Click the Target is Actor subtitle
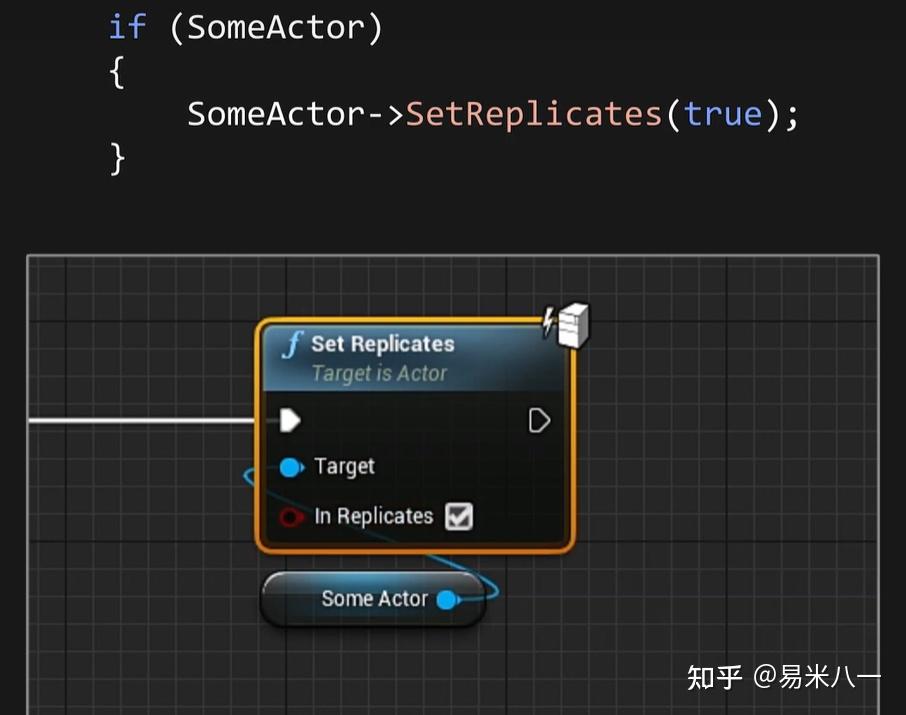Image resolution: width=906 pixels, height=715 pixels. click(379, 374)
